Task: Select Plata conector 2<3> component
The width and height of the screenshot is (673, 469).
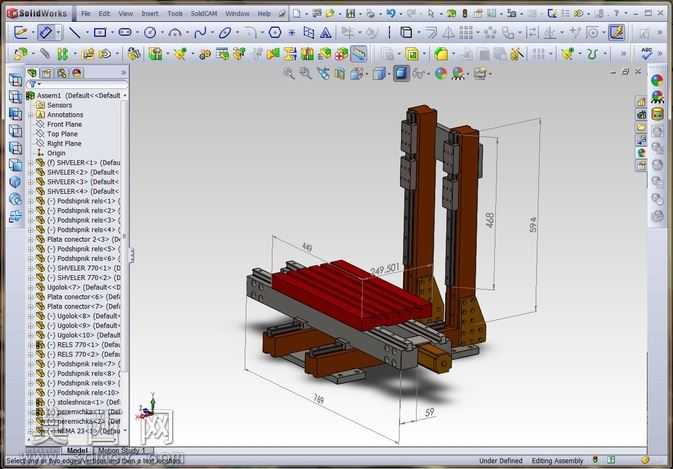Action: [83, 239]
